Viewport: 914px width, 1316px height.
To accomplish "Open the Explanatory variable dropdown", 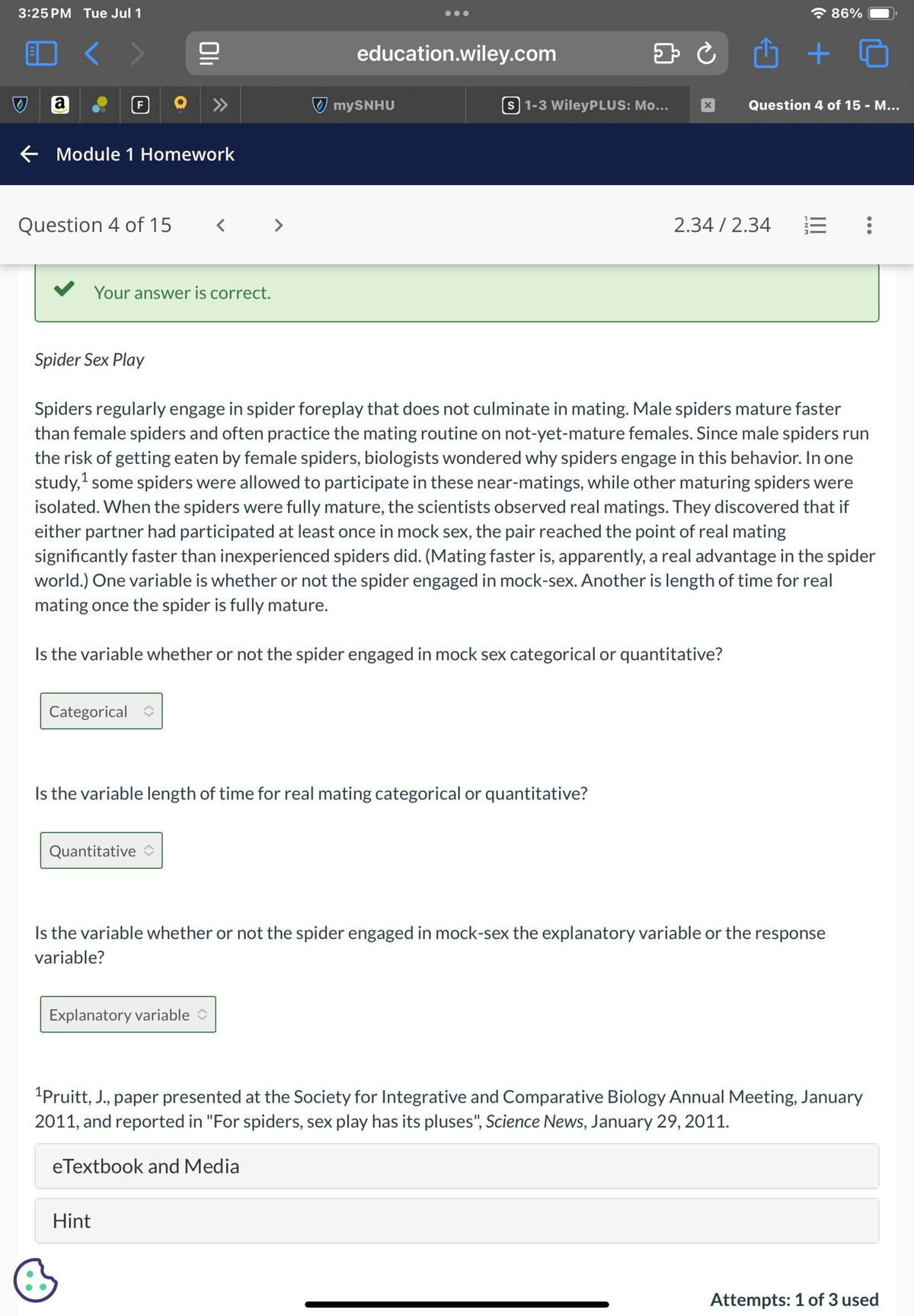I will pyautogui.click(x=128, y=1014).
